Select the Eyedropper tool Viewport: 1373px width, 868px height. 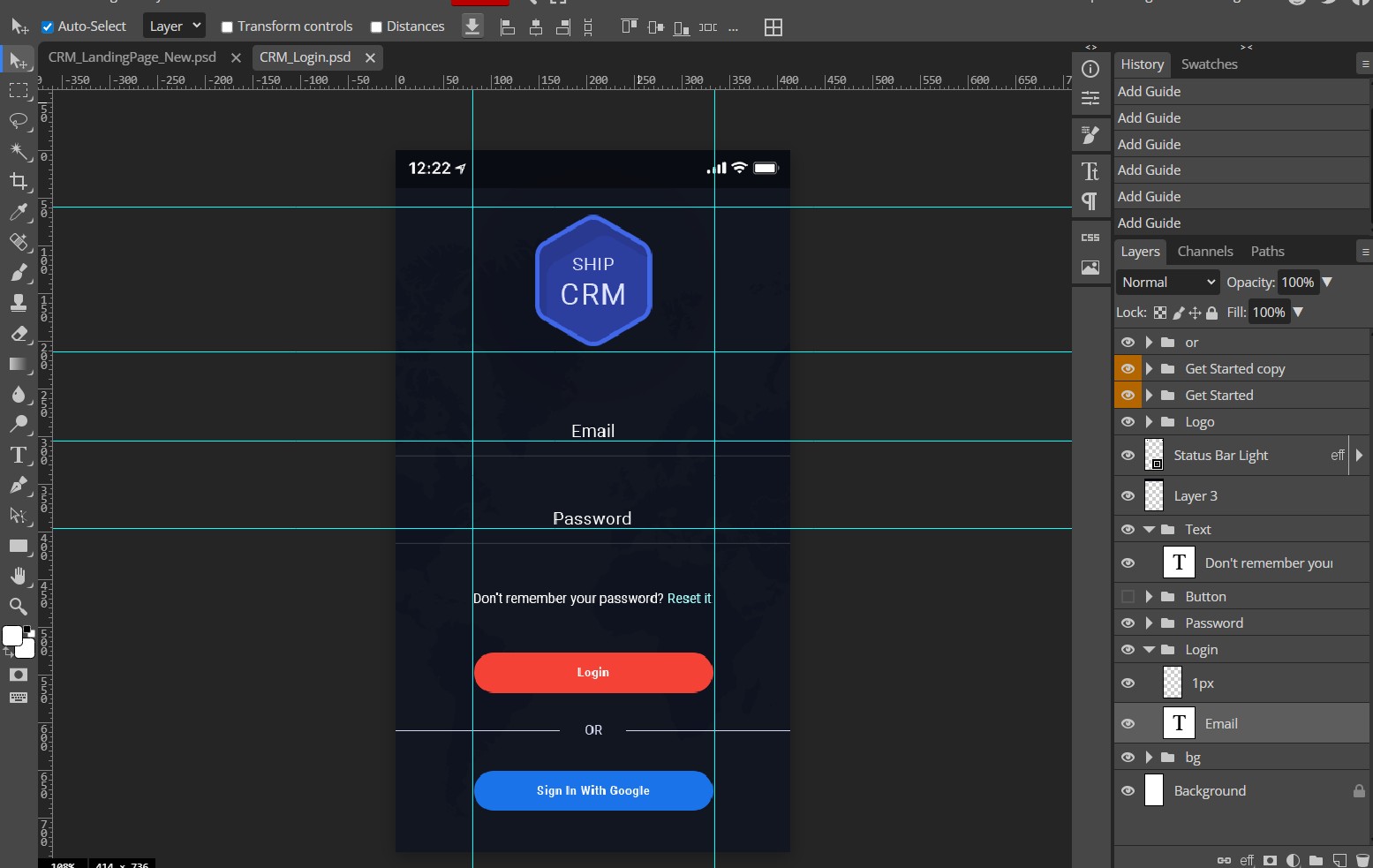[19, 212]
